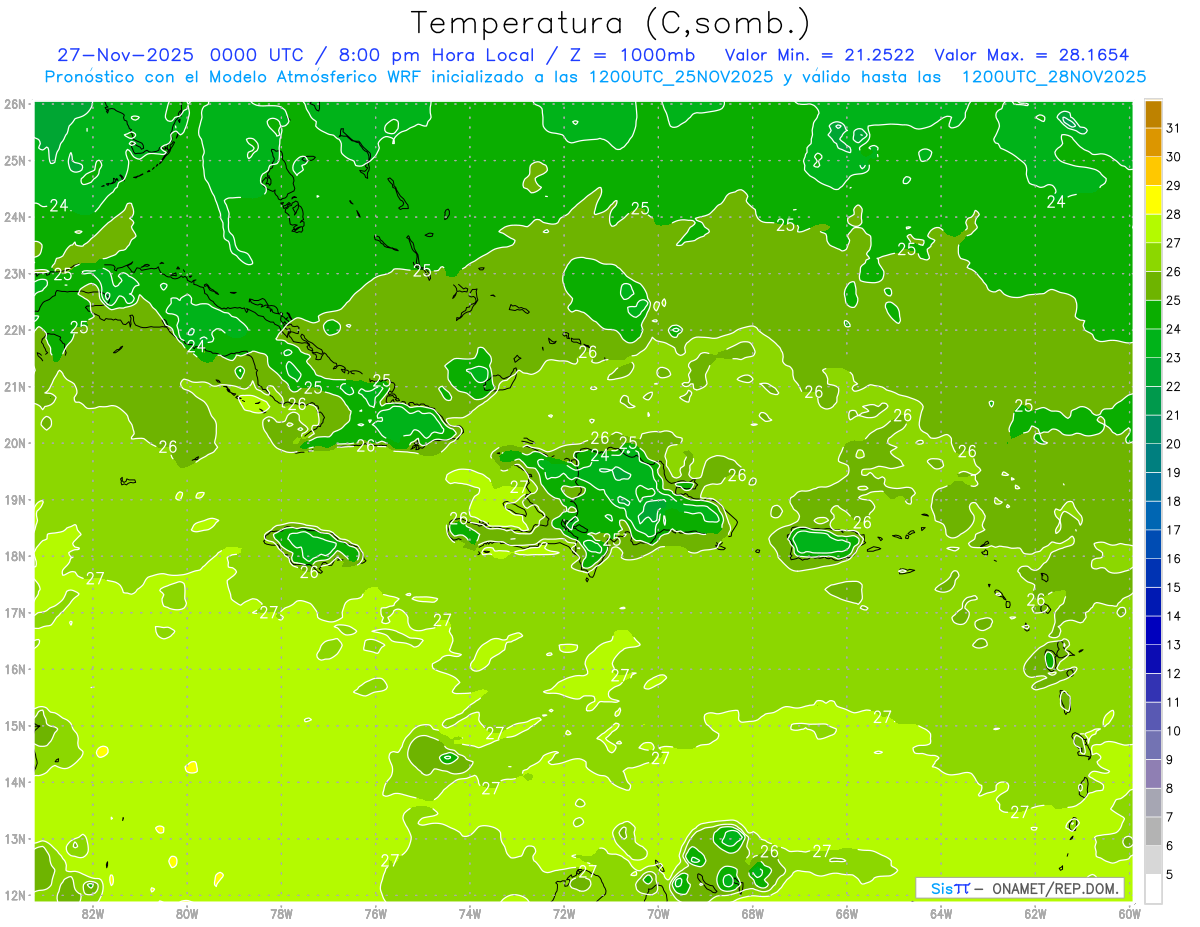Image resolution: width=1200 pixels, height=927 pixels.
Task: Click the 19N latitude axis label
Action: [15, 499]
